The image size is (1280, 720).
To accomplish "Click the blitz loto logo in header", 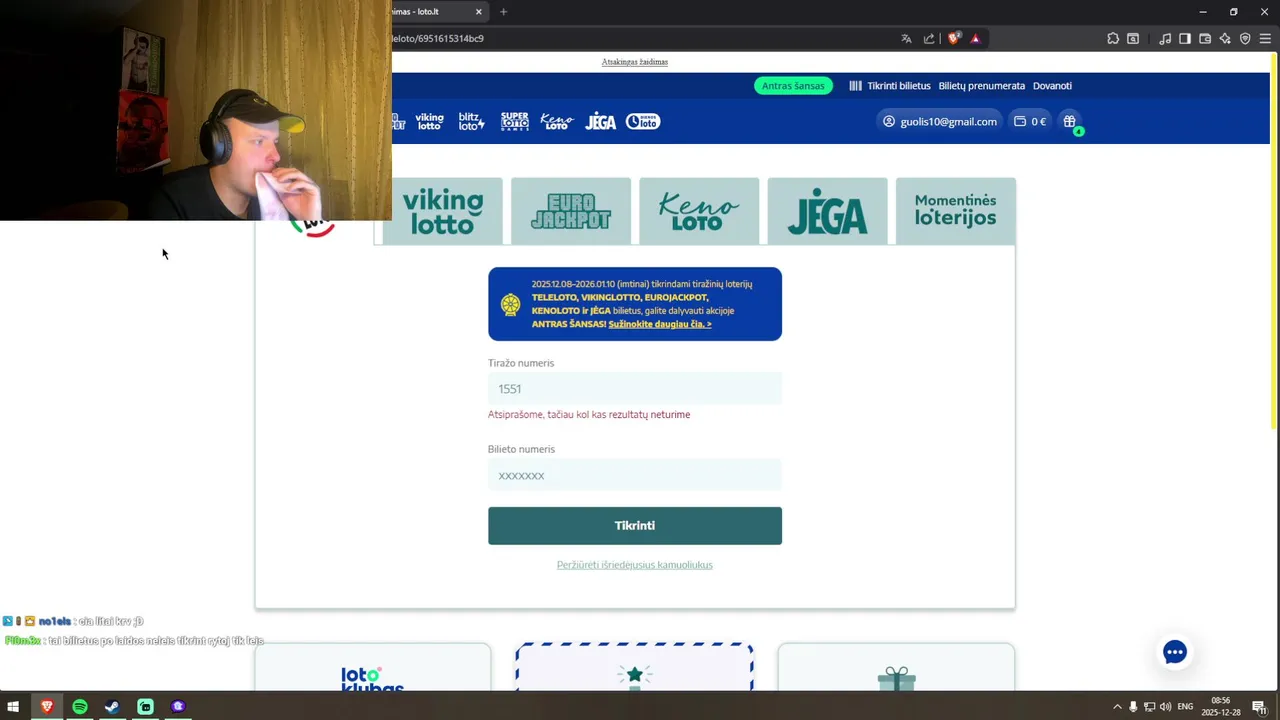I will (x=471, y=121).
